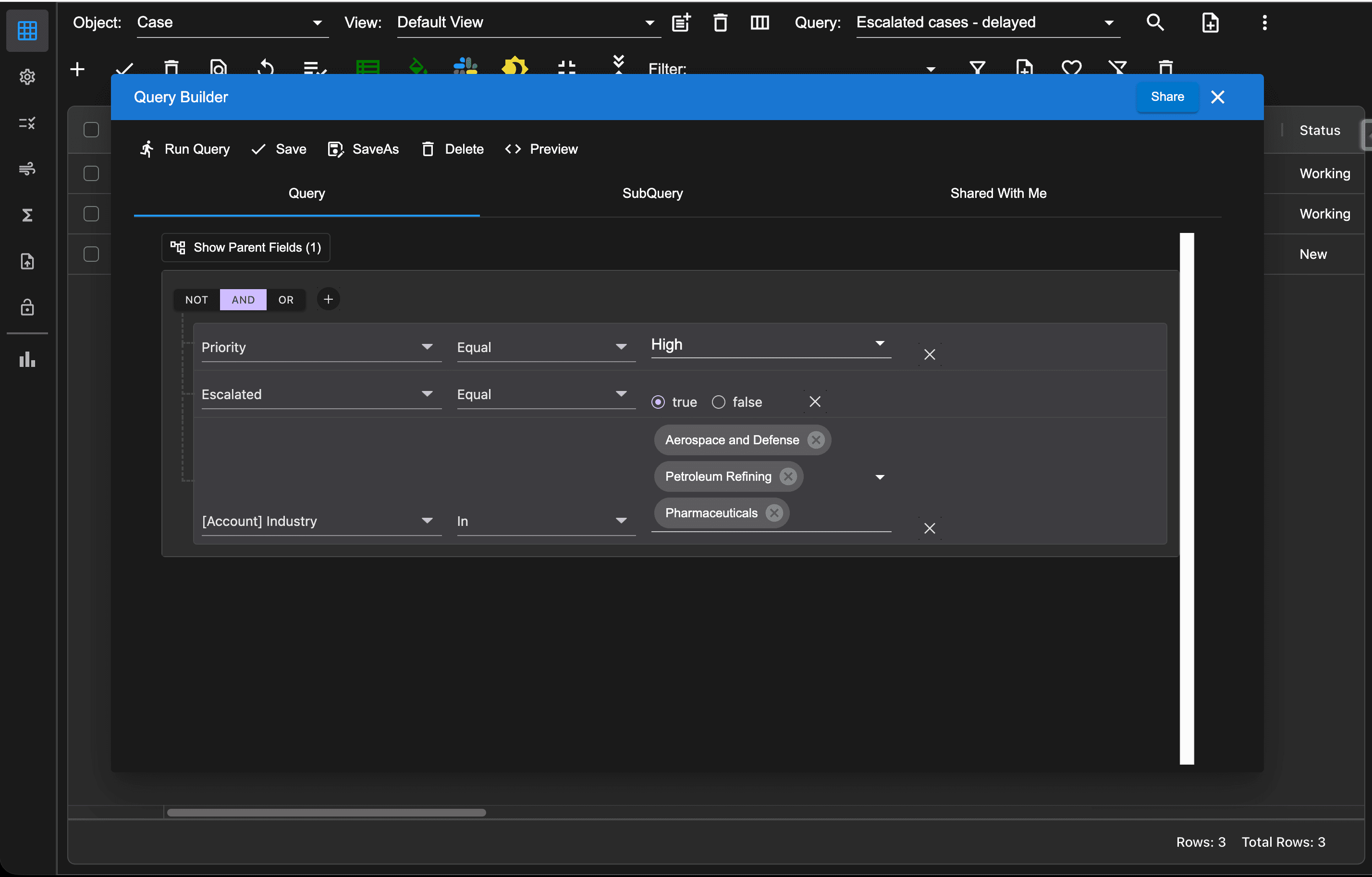Switch to the SubQuery tab
This screenshot has width=1372, height=877.
[652, 194]
